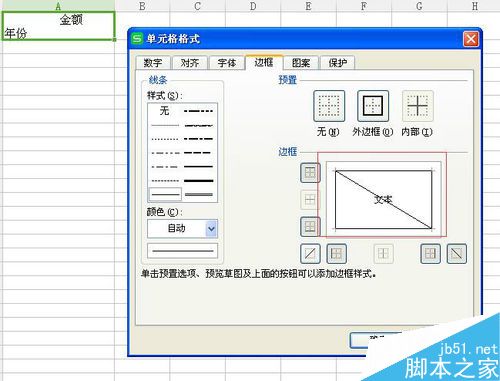Toggle the inside horizontal border button
Viewport: 500px width, 381px height.
click(310, 200)
